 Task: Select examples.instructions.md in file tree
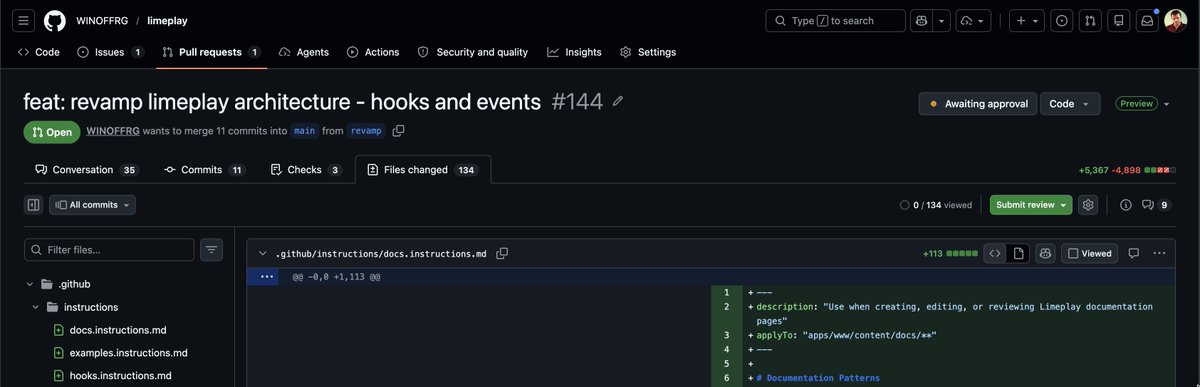[128, 353]
